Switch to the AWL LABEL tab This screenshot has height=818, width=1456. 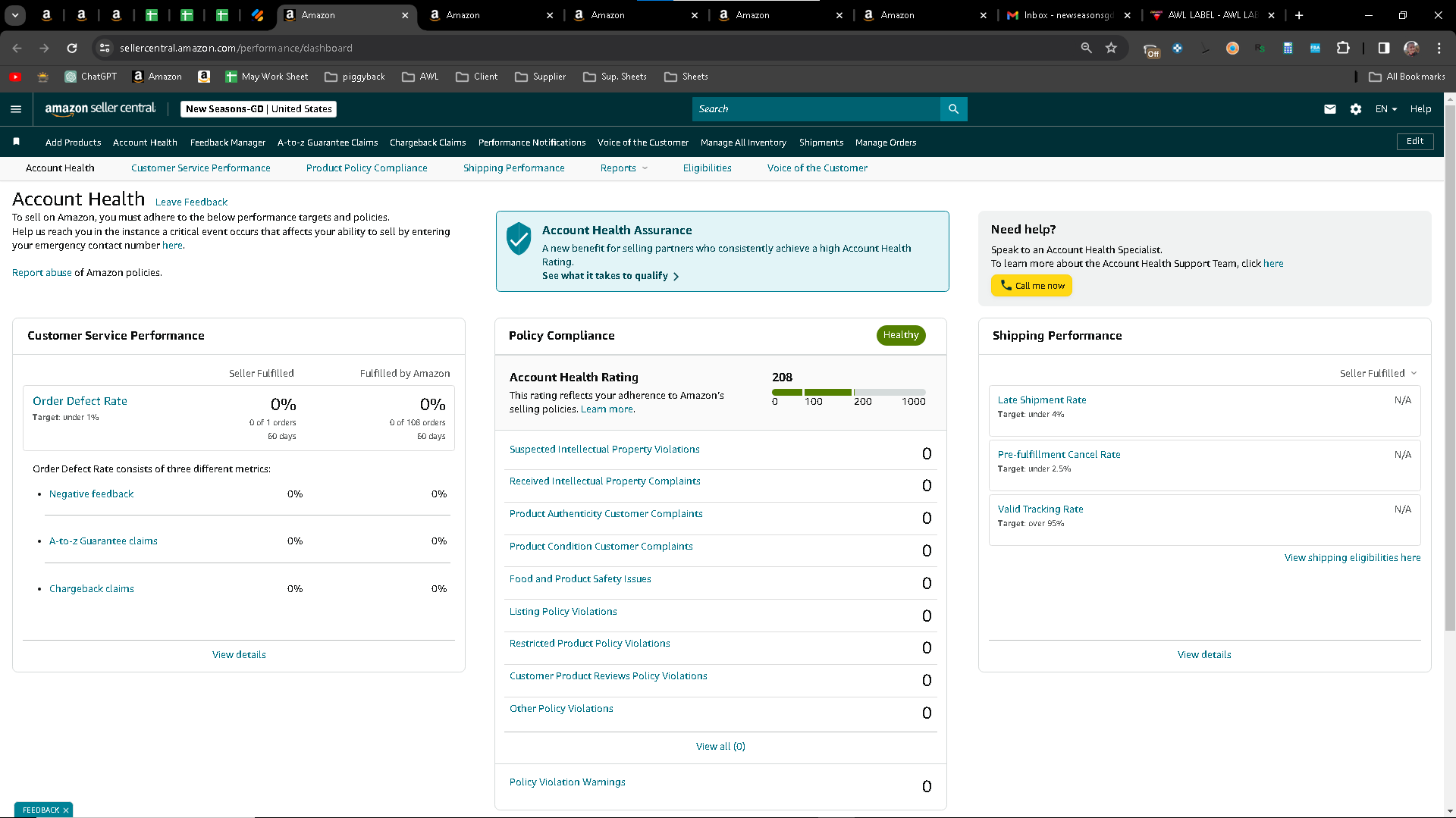coord(1212,15)
